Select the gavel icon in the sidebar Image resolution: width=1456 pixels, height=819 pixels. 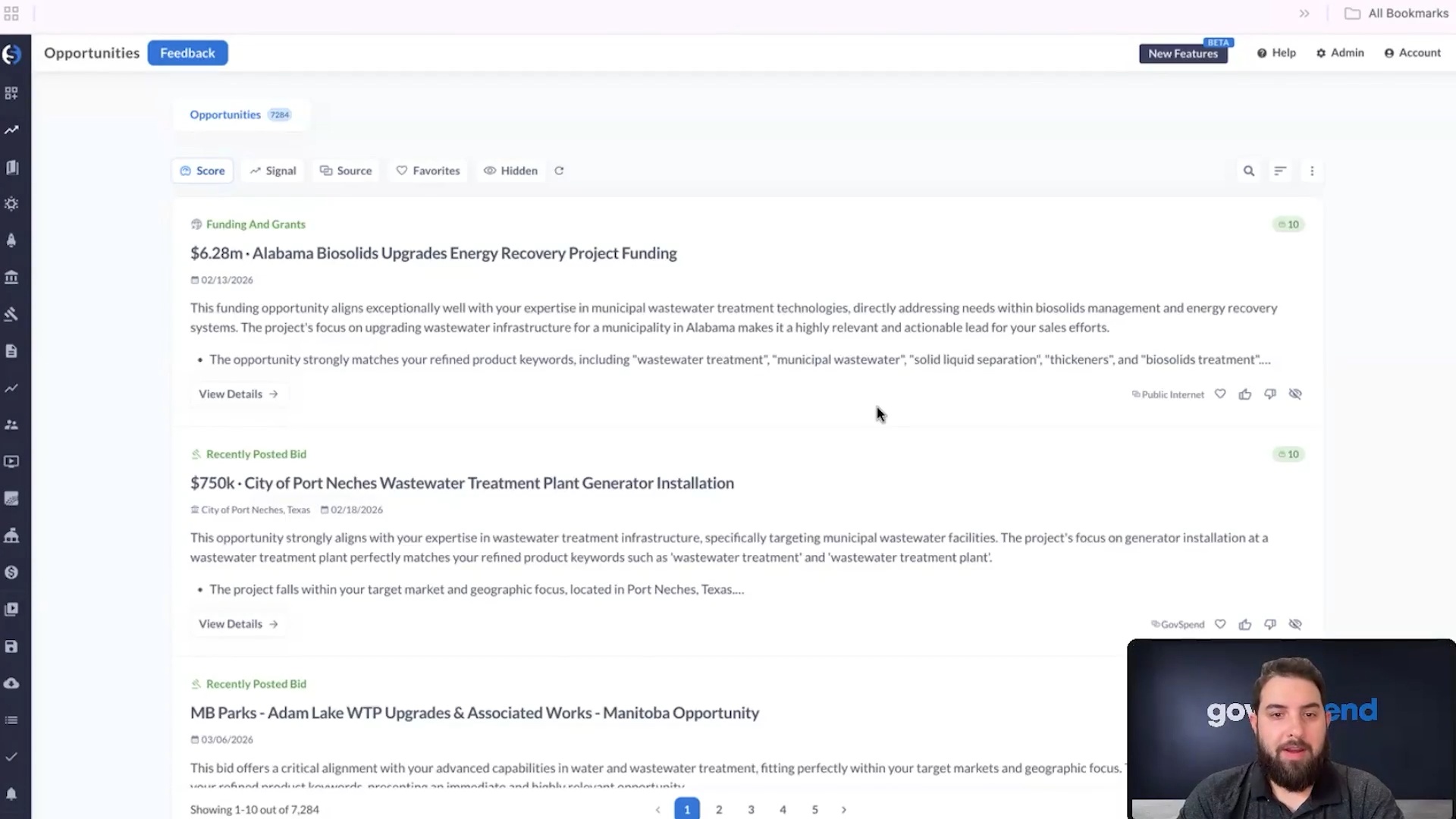click(11, 314)
